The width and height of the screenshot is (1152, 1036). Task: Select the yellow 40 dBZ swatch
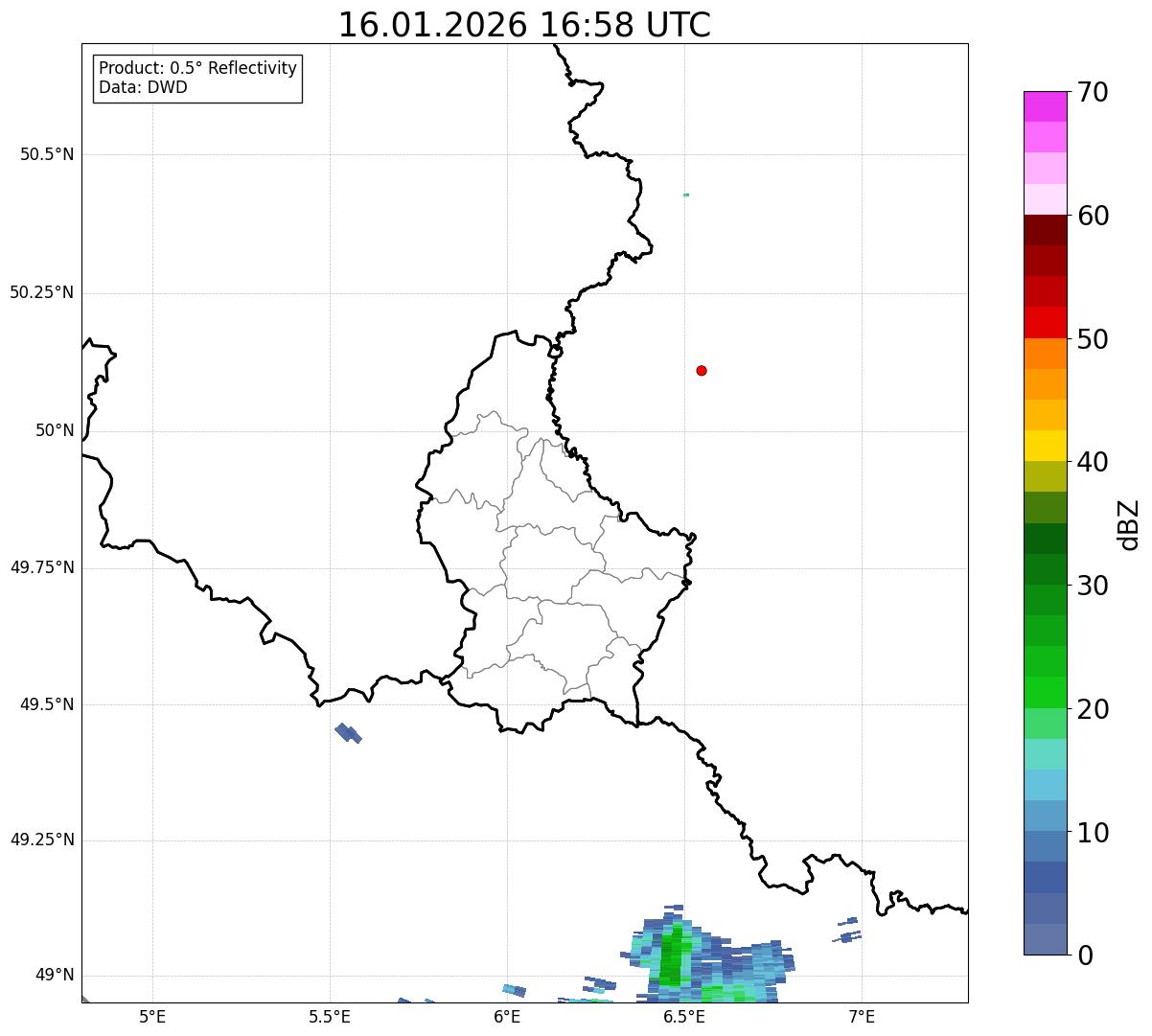pyautogui.click(x=1045, y=446)
